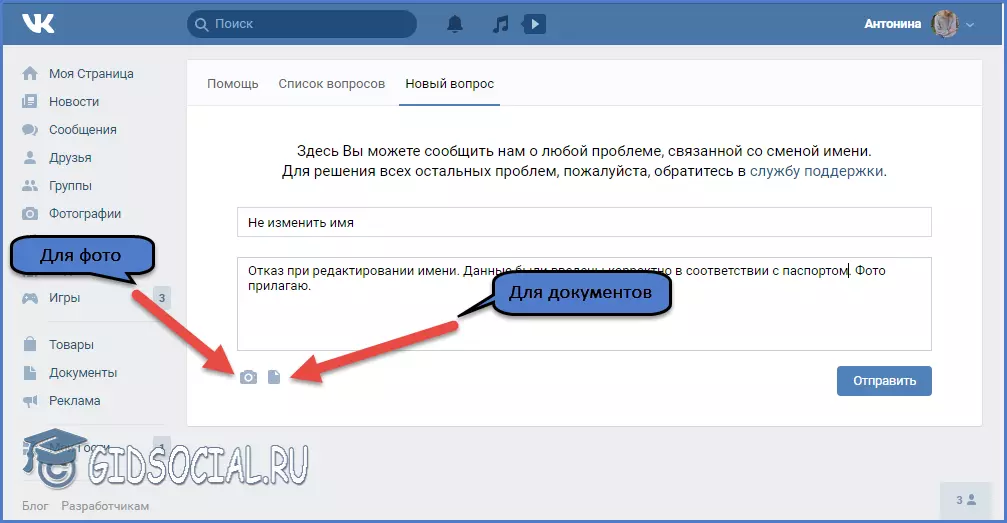
Task: Click the VK logo icon
Action: 39,24
